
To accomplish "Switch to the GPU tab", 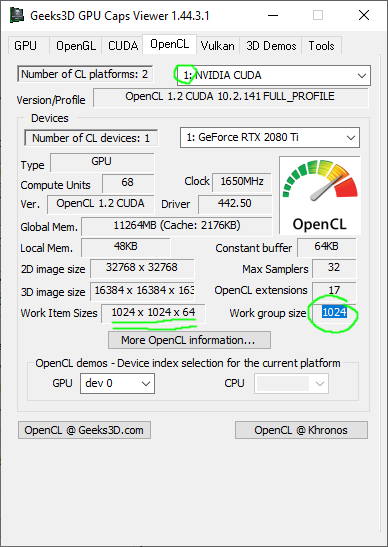I will point(25,46).
